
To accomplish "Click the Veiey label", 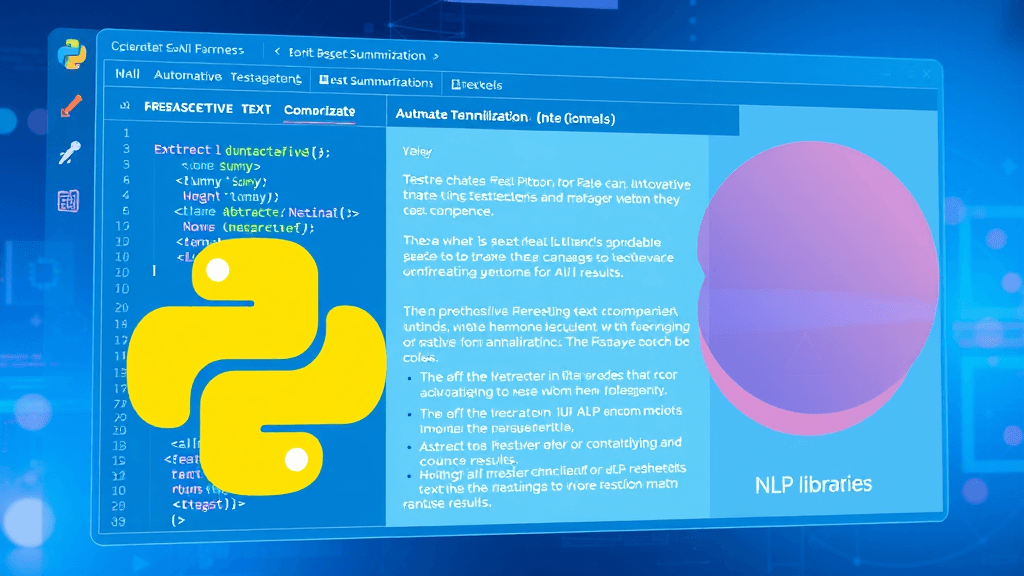I will (417, 152).
